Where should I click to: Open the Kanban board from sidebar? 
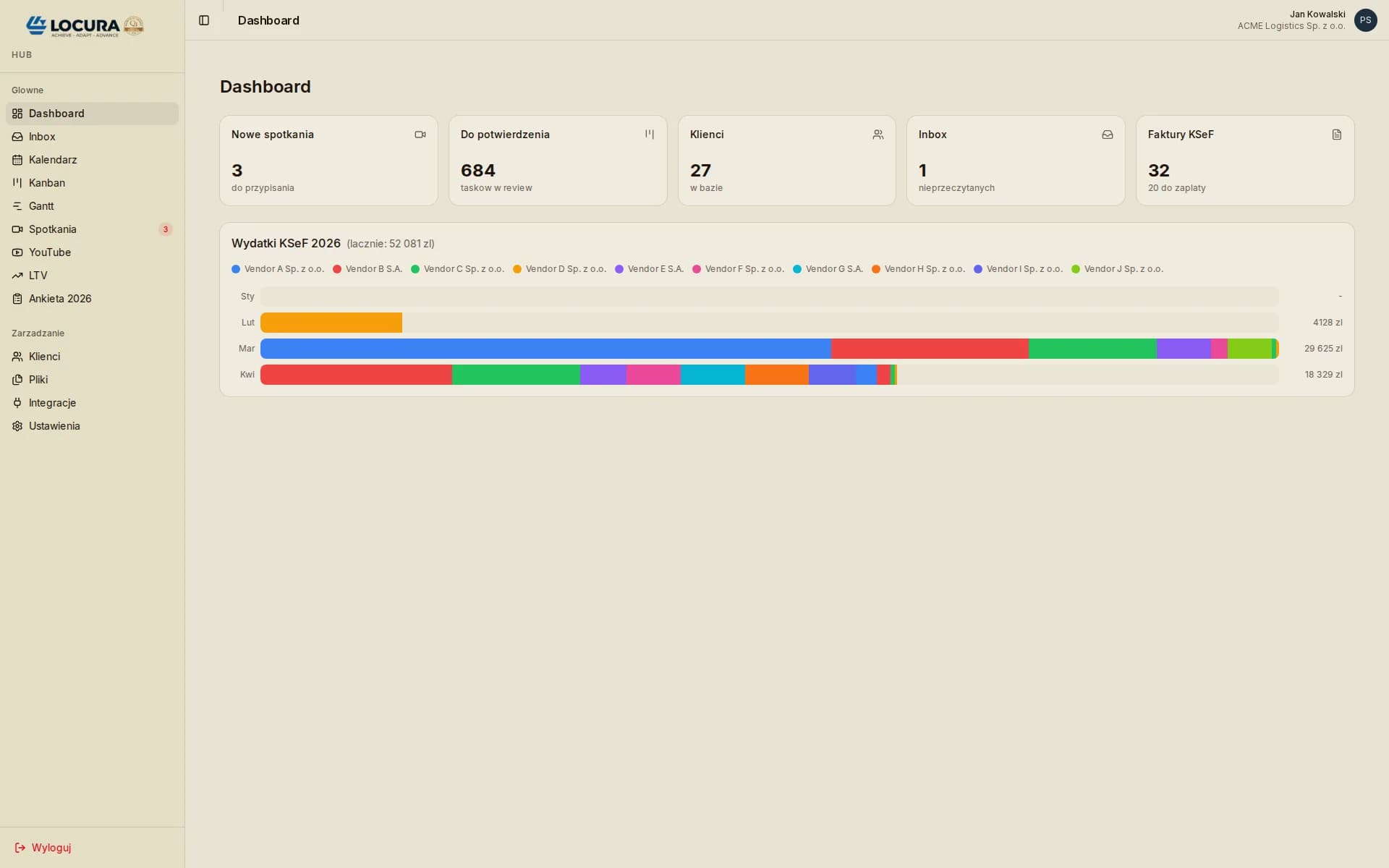click(47, 183)
